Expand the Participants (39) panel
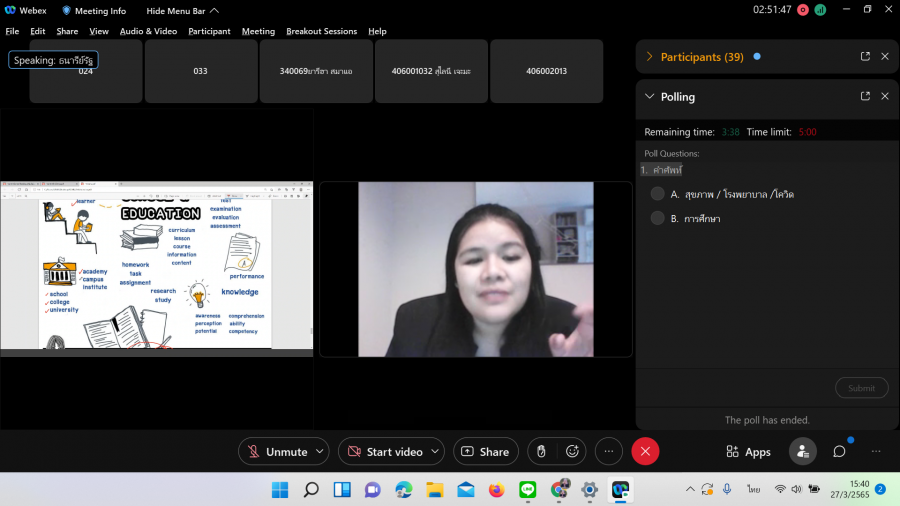The width and height of the screenshot is (900, 506). coord(650,57)
